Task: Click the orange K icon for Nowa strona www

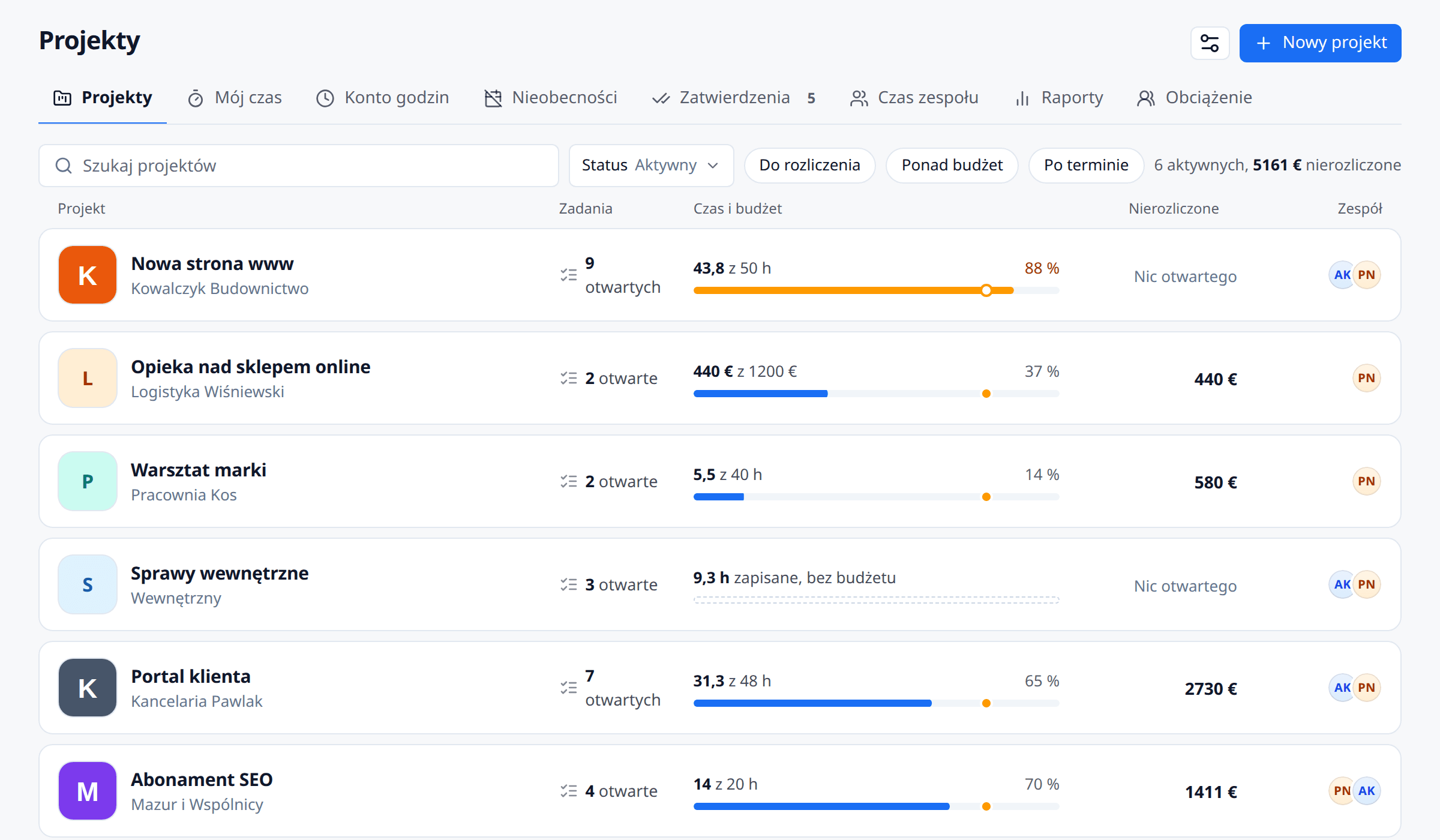Action: coord(88,275)
